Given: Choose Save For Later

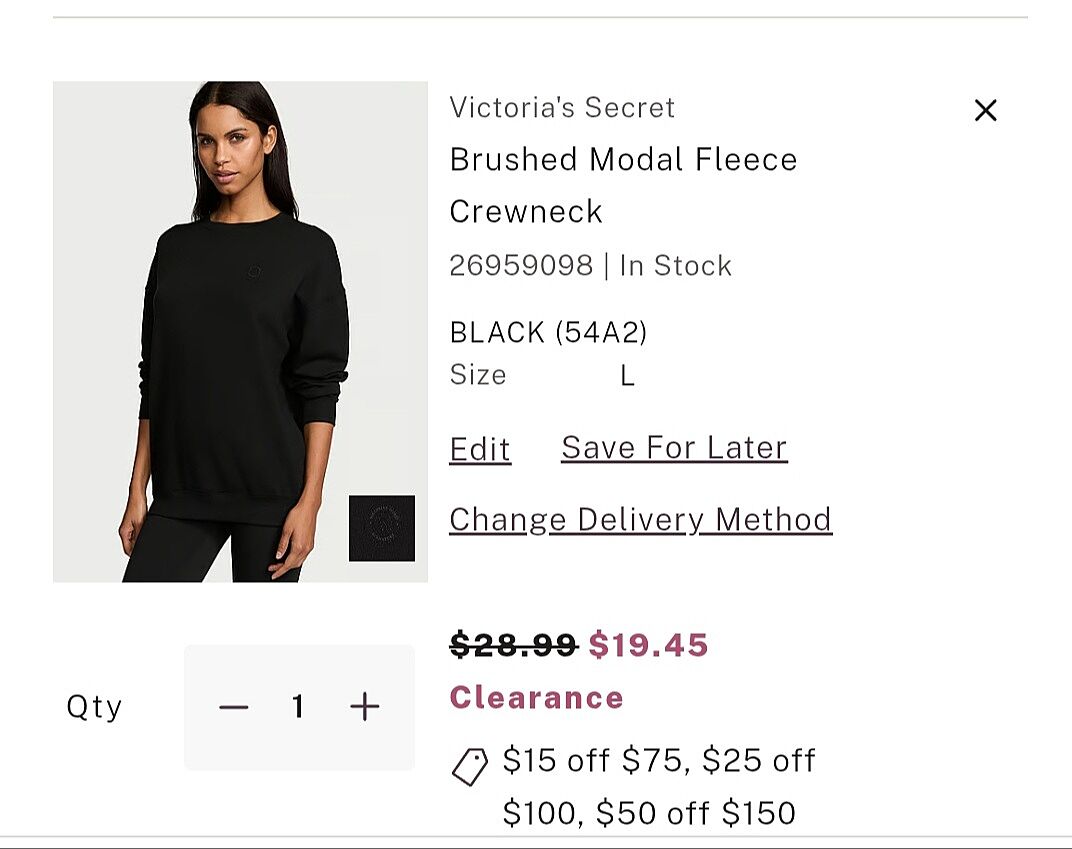Looking at the screenshot, I should (x=674, y=447).
